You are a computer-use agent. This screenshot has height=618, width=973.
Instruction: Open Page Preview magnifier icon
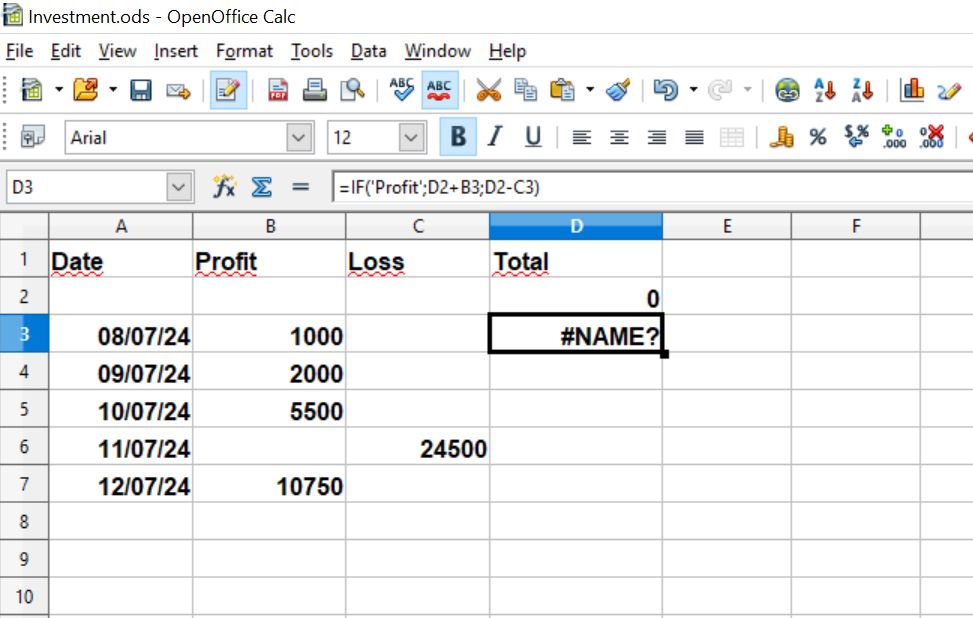352,90
